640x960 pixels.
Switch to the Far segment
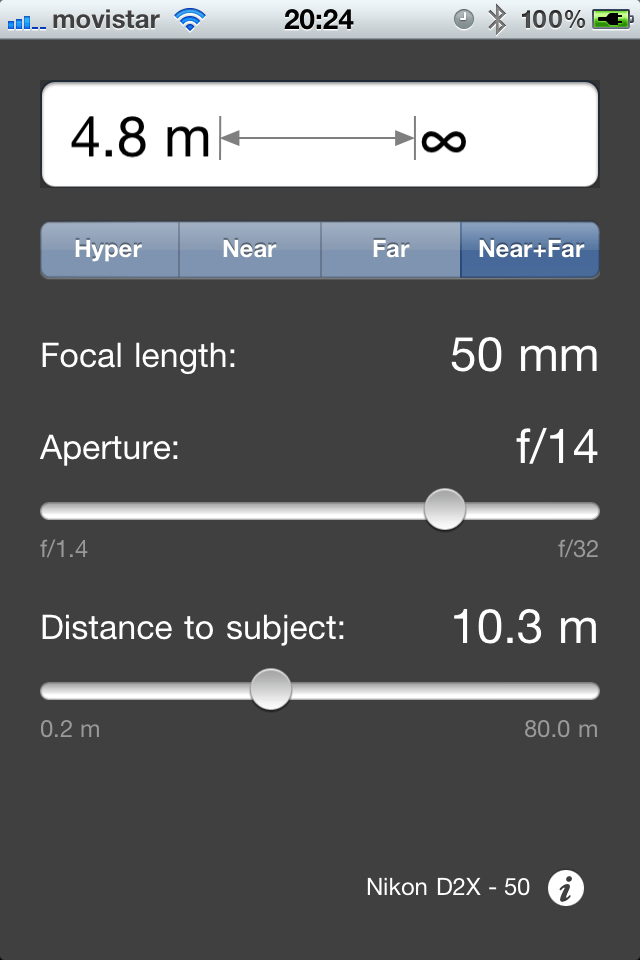(391, 250)
